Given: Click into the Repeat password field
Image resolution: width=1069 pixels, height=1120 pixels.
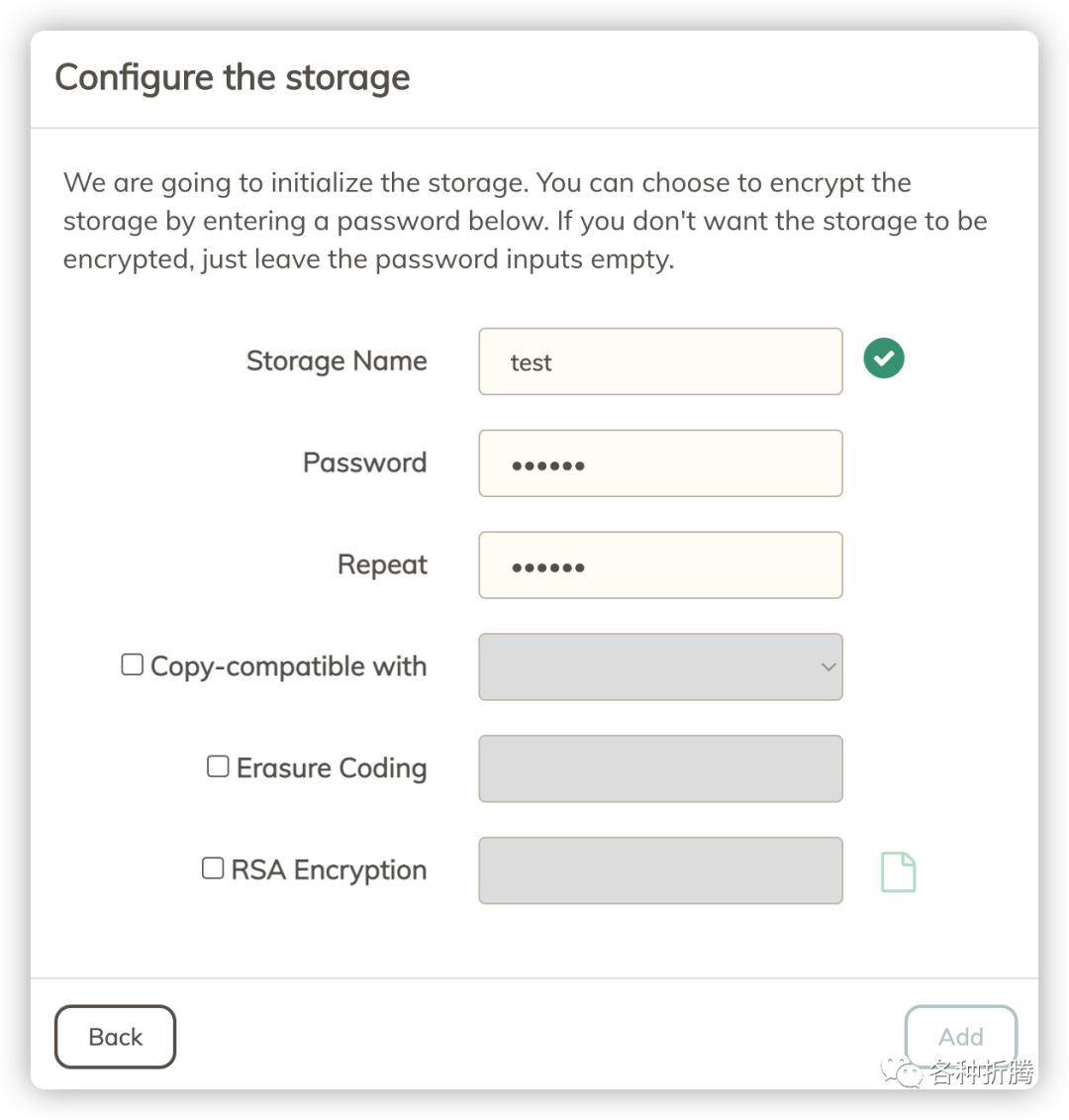Looking at the screenshot, I should (x=660, y=565).
